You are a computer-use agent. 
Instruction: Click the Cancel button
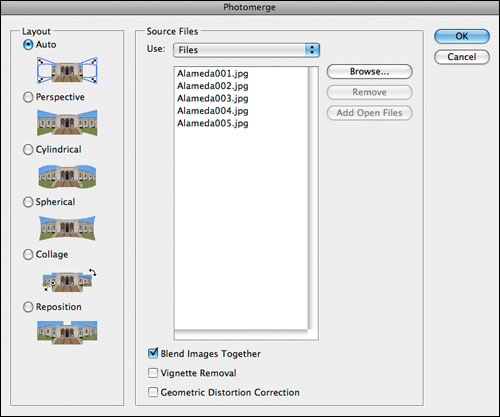pyautogui.click(x=462, y=57)
